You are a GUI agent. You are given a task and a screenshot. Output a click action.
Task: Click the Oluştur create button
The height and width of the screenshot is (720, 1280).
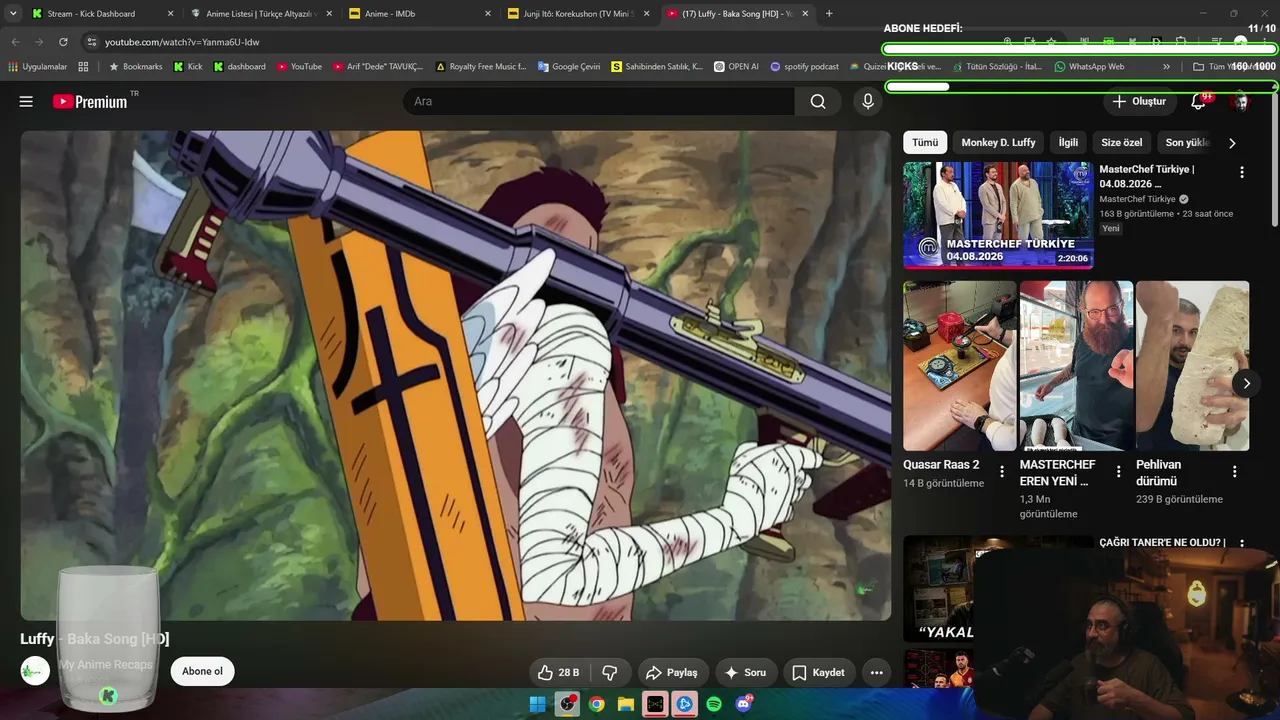click(x=1139, y=101)
